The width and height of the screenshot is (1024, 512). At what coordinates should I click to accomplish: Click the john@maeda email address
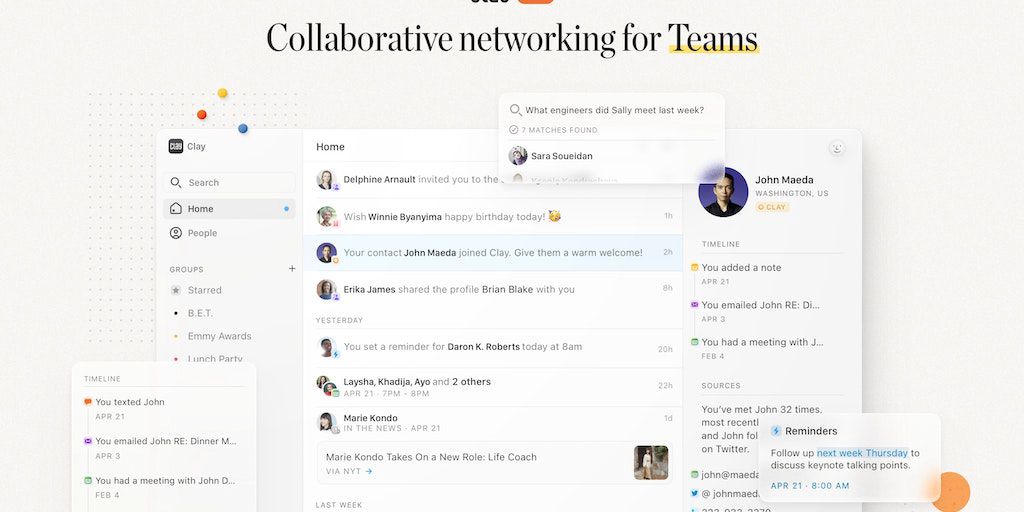point(729,475)
